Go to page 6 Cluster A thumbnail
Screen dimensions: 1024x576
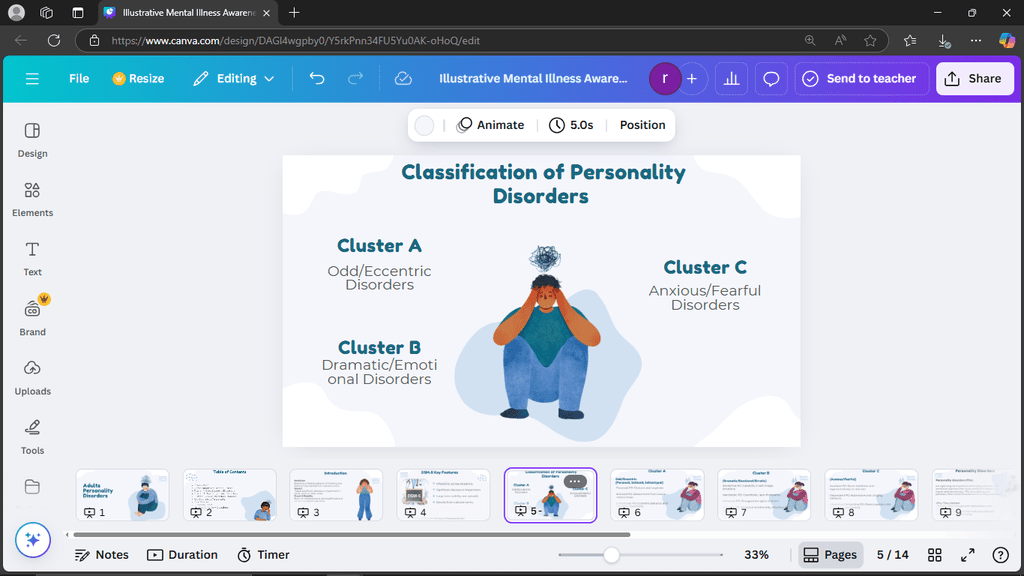(657, 495)
